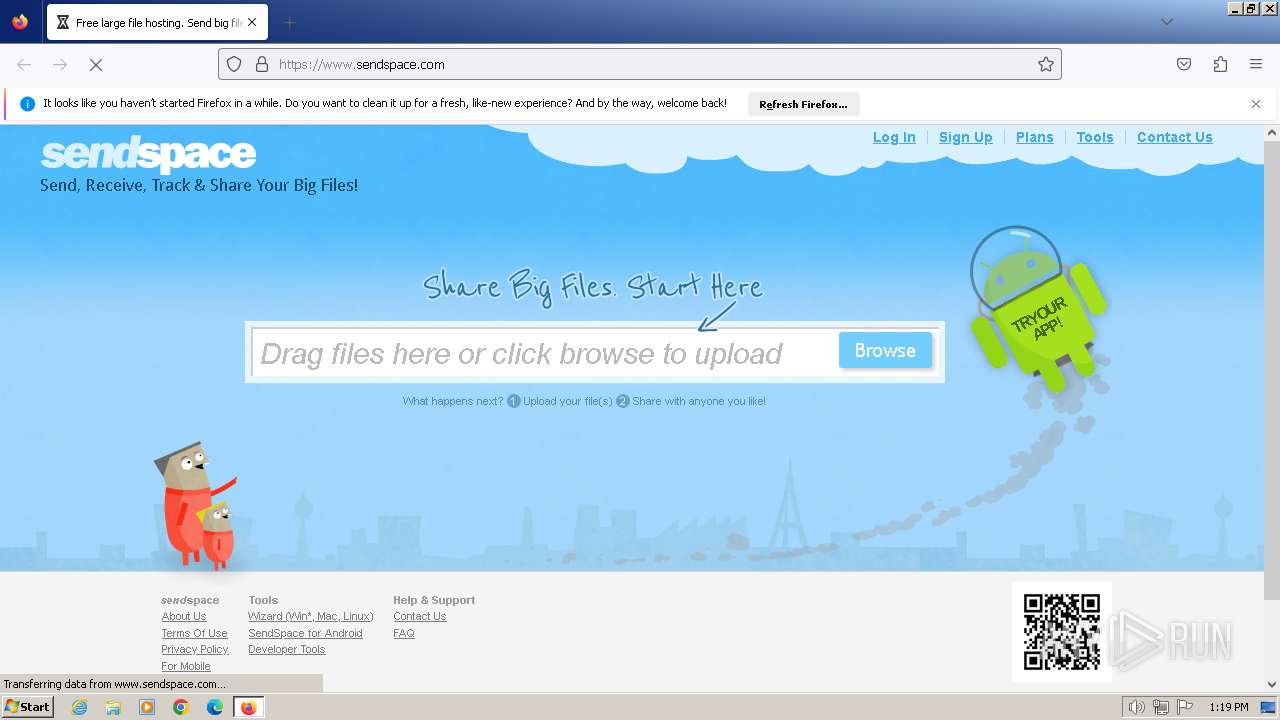The height and width of the screenshot is (720, 1280).
Task: Click the vertical scrollbar up arrow
Action: pyautogui.click(x=1272, y=132)
